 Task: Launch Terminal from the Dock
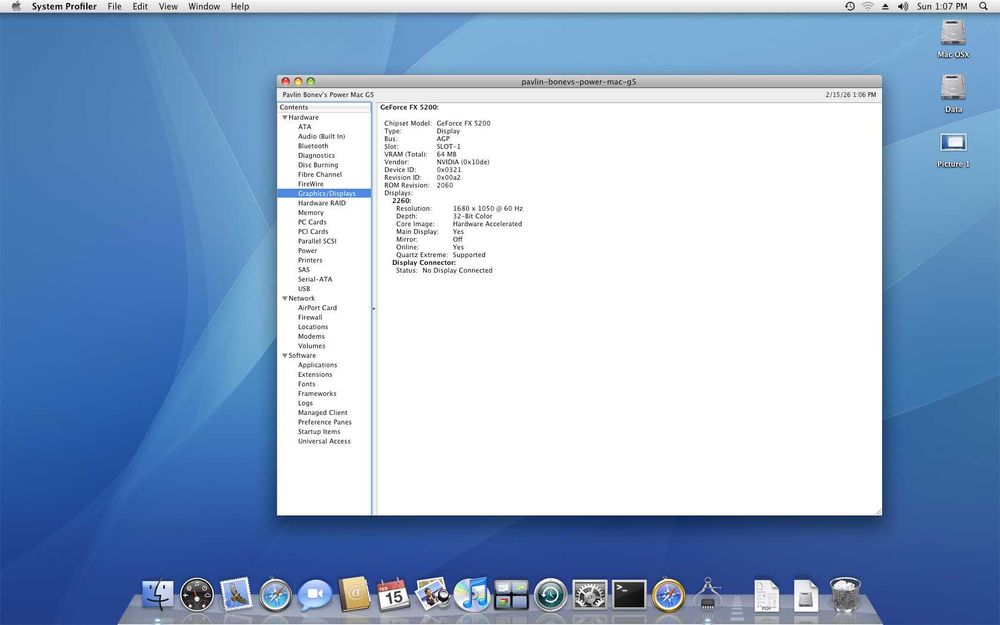[x=629, y=595]
